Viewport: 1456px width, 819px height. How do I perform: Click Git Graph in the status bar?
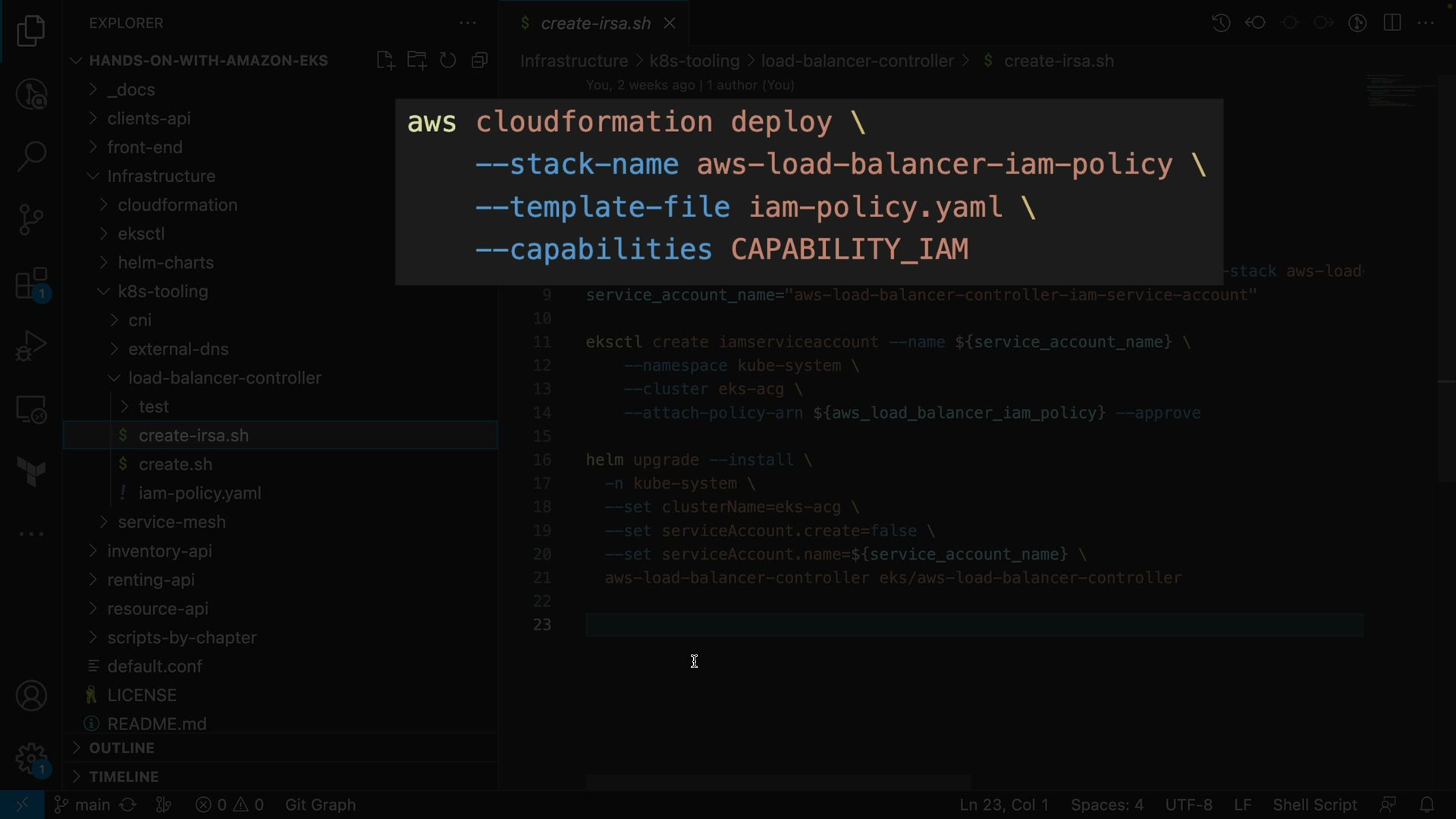[x=320, y=805]
